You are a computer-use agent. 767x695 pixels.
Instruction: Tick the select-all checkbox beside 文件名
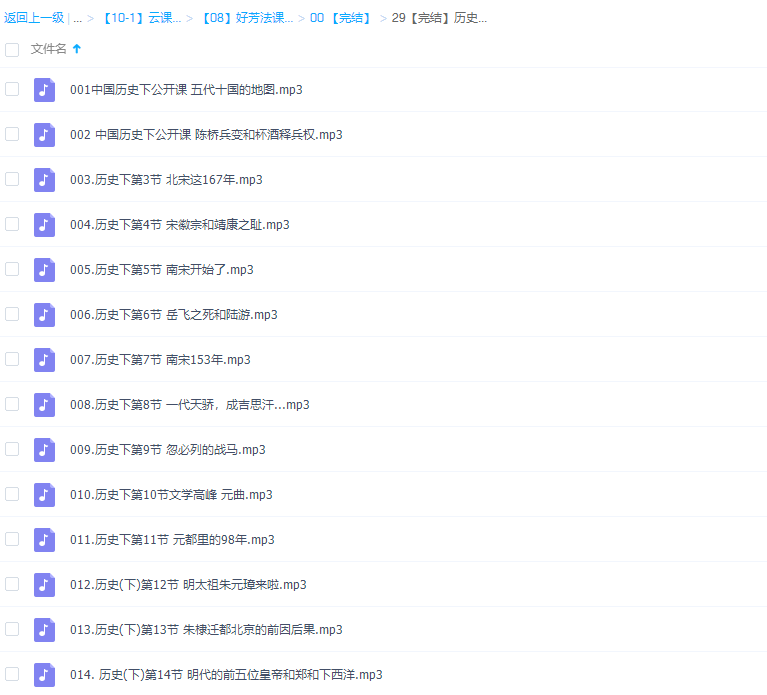[x=12, y=49]
